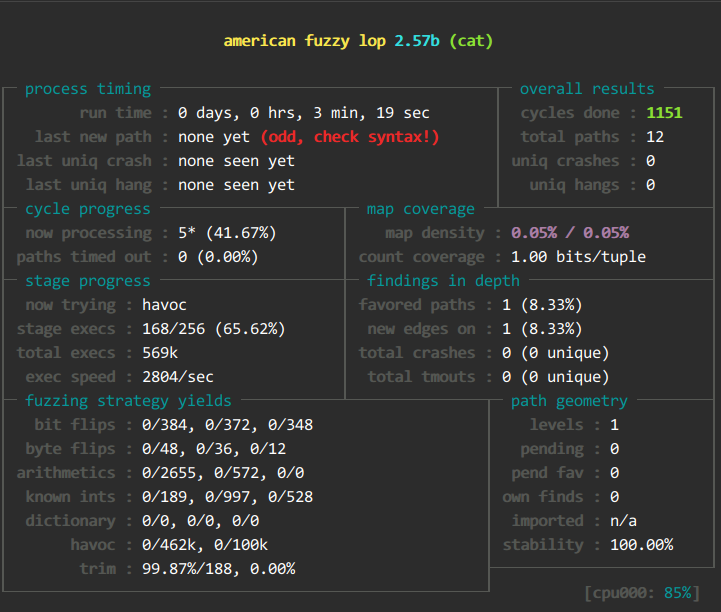The width and height of the screenshot is (721, 612).
Task: Click the total paths value '12'
Action: [655, 137]
